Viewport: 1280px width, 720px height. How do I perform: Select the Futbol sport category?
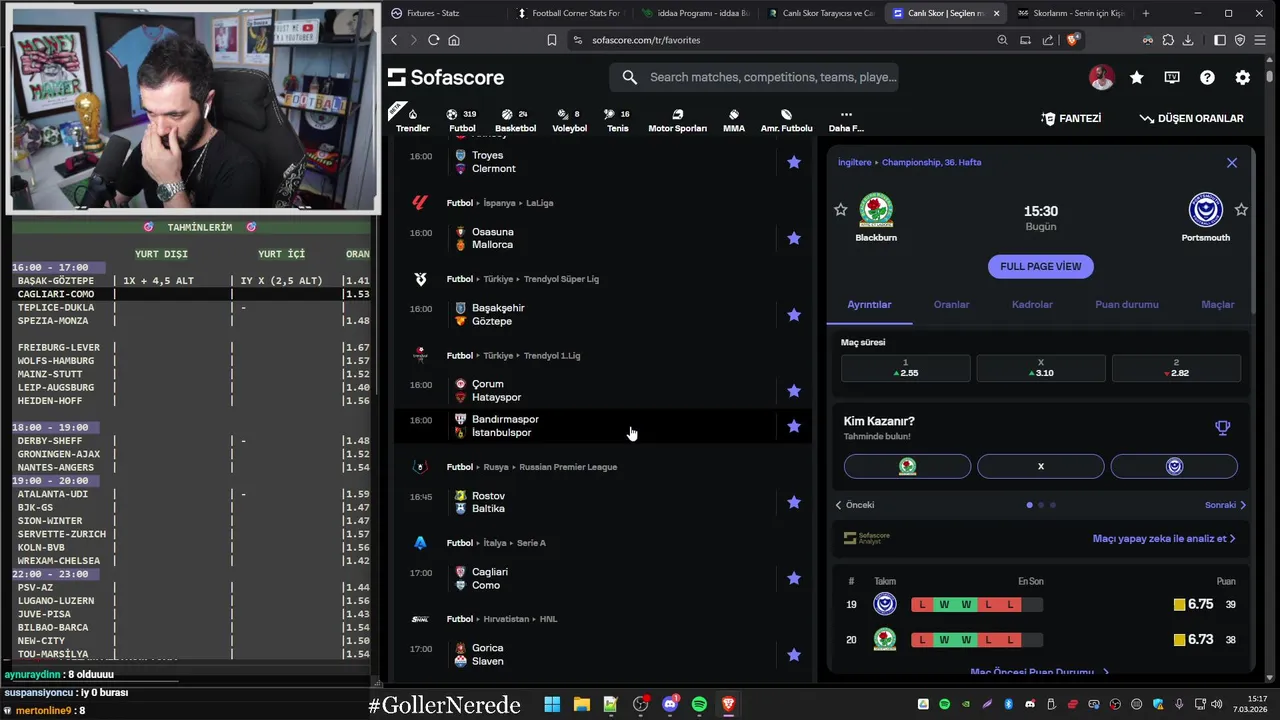(x=462, y=120)
